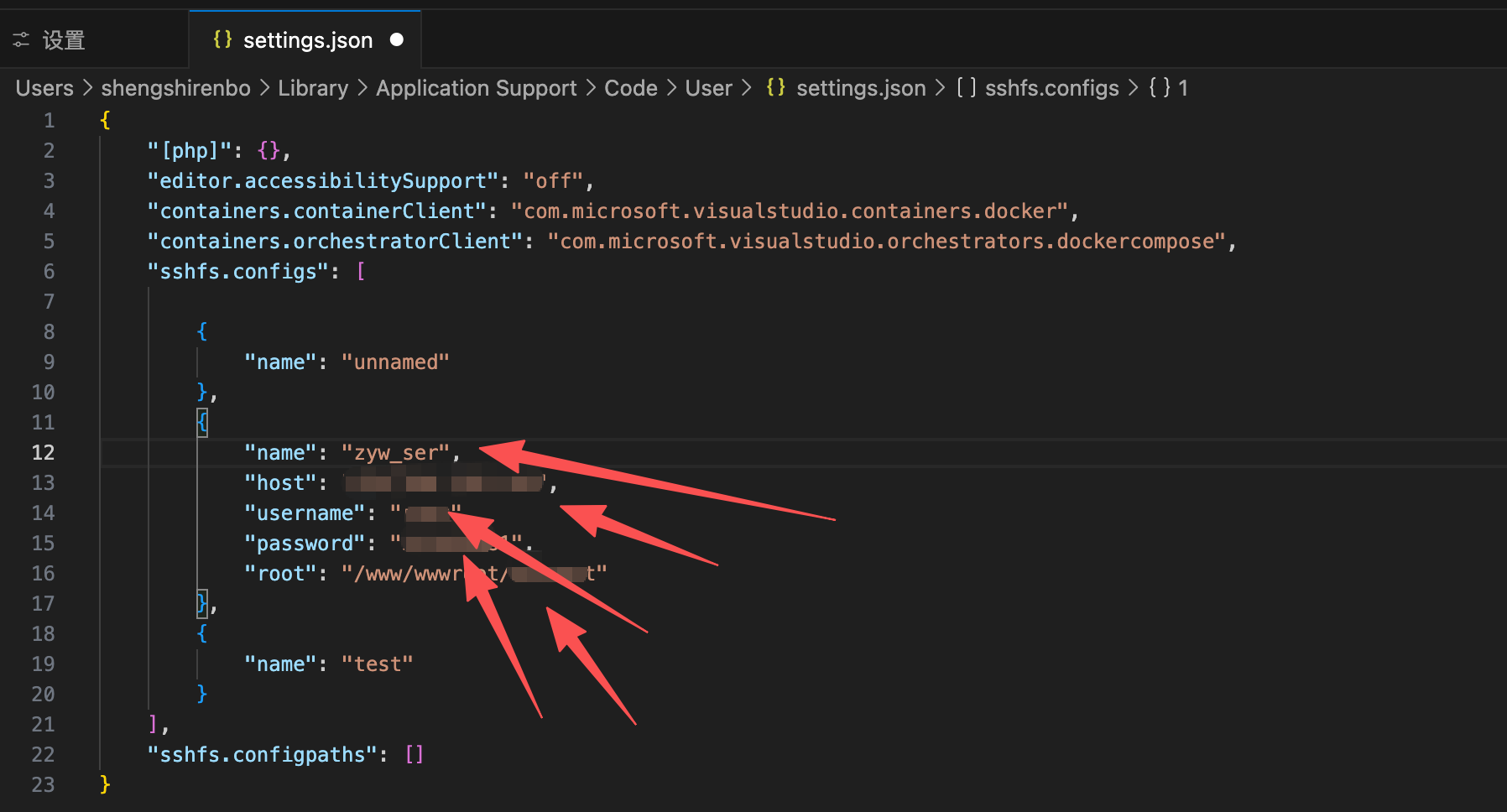
Task: Click line number 17 in the gutter
Action: (43, 604)
